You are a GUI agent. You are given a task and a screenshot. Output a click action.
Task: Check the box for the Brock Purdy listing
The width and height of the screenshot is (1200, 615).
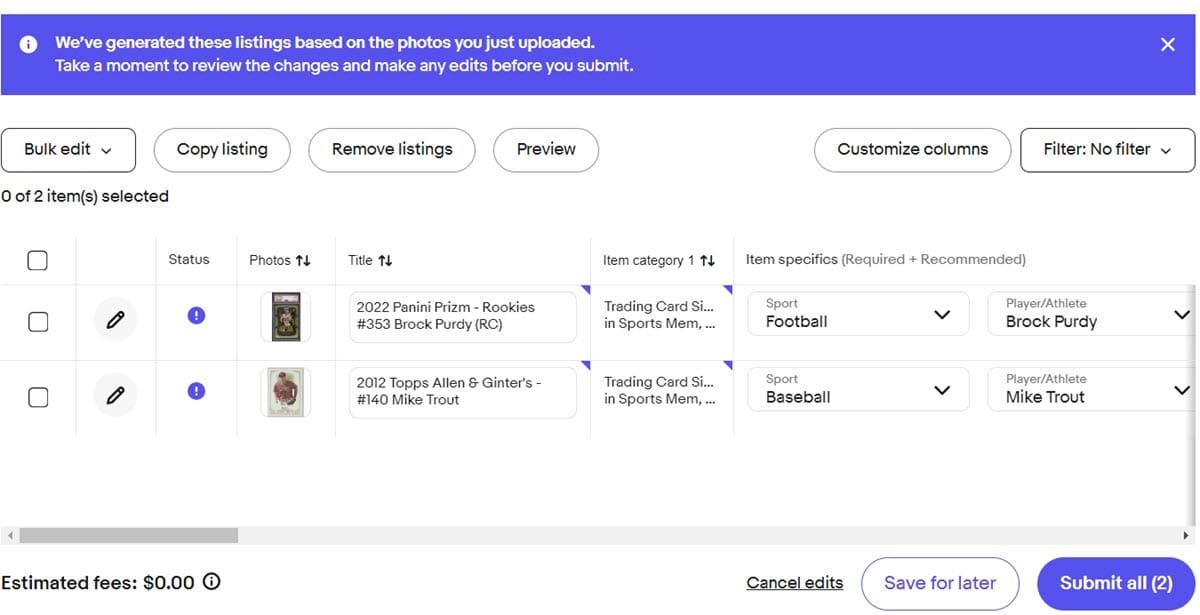37,321
